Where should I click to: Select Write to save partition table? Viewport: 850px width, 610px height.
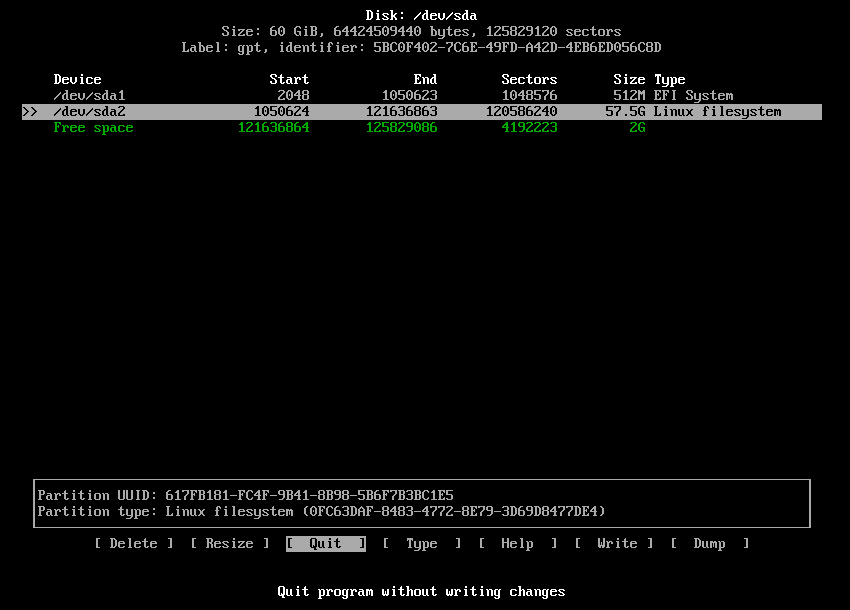(613, 543)
